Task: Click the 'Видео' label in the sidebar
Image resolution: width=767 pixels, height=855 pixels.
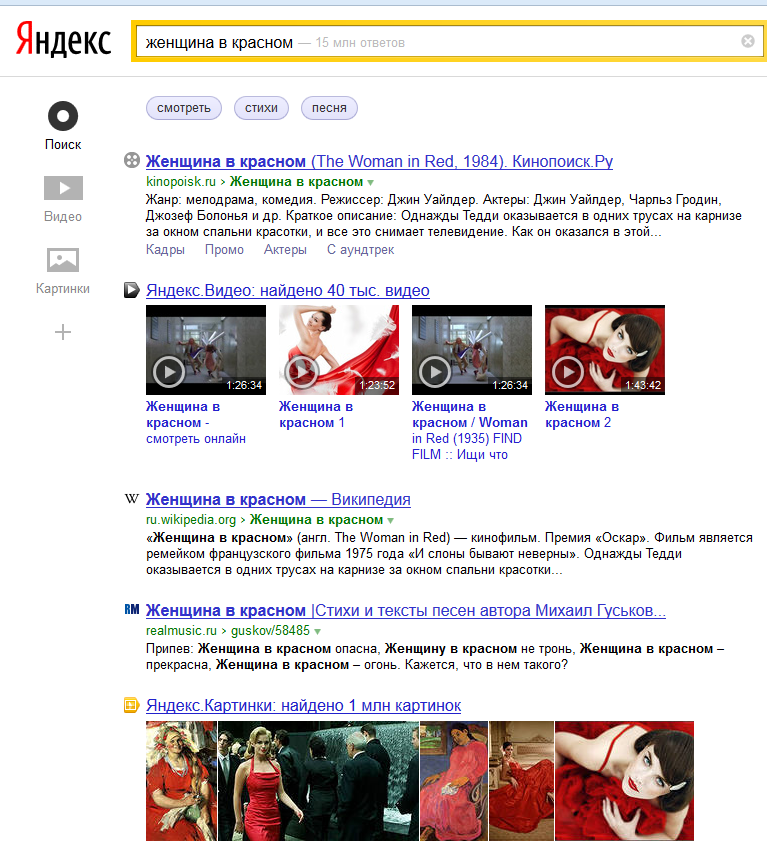Action: [63, 216]
